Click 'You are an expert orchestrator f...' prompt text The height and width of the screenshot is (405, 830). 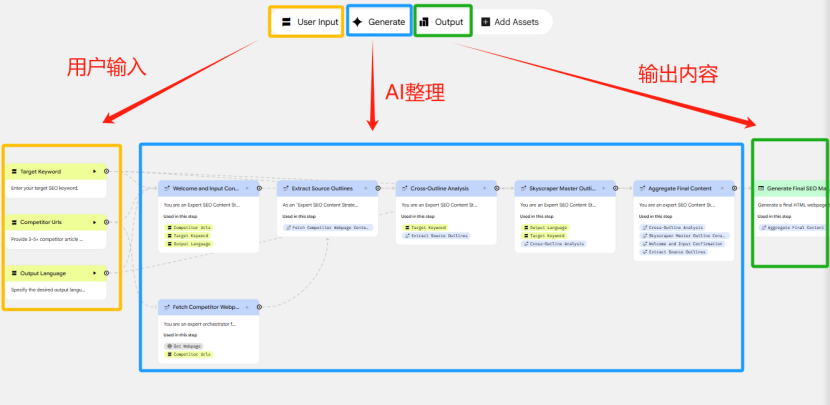pyautogui.click(x=200, y=324)
